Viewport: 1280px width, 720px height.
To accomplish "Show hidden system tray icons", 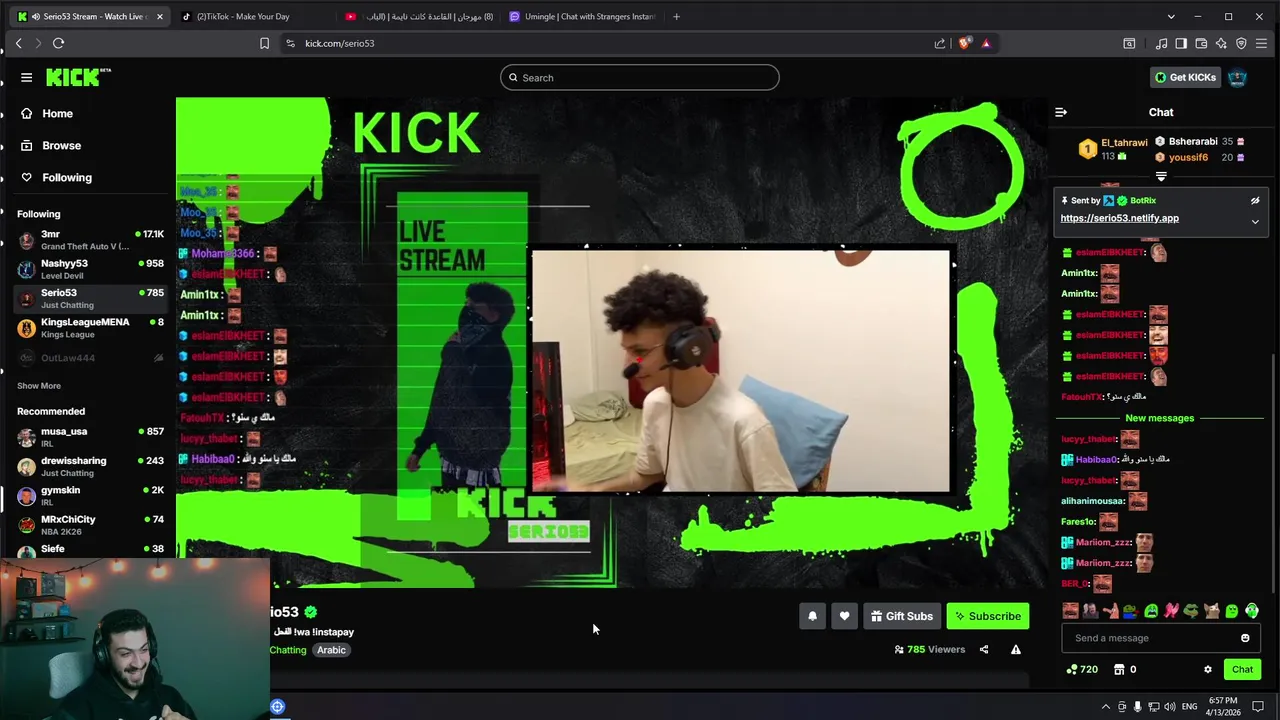I will 1105,706.
